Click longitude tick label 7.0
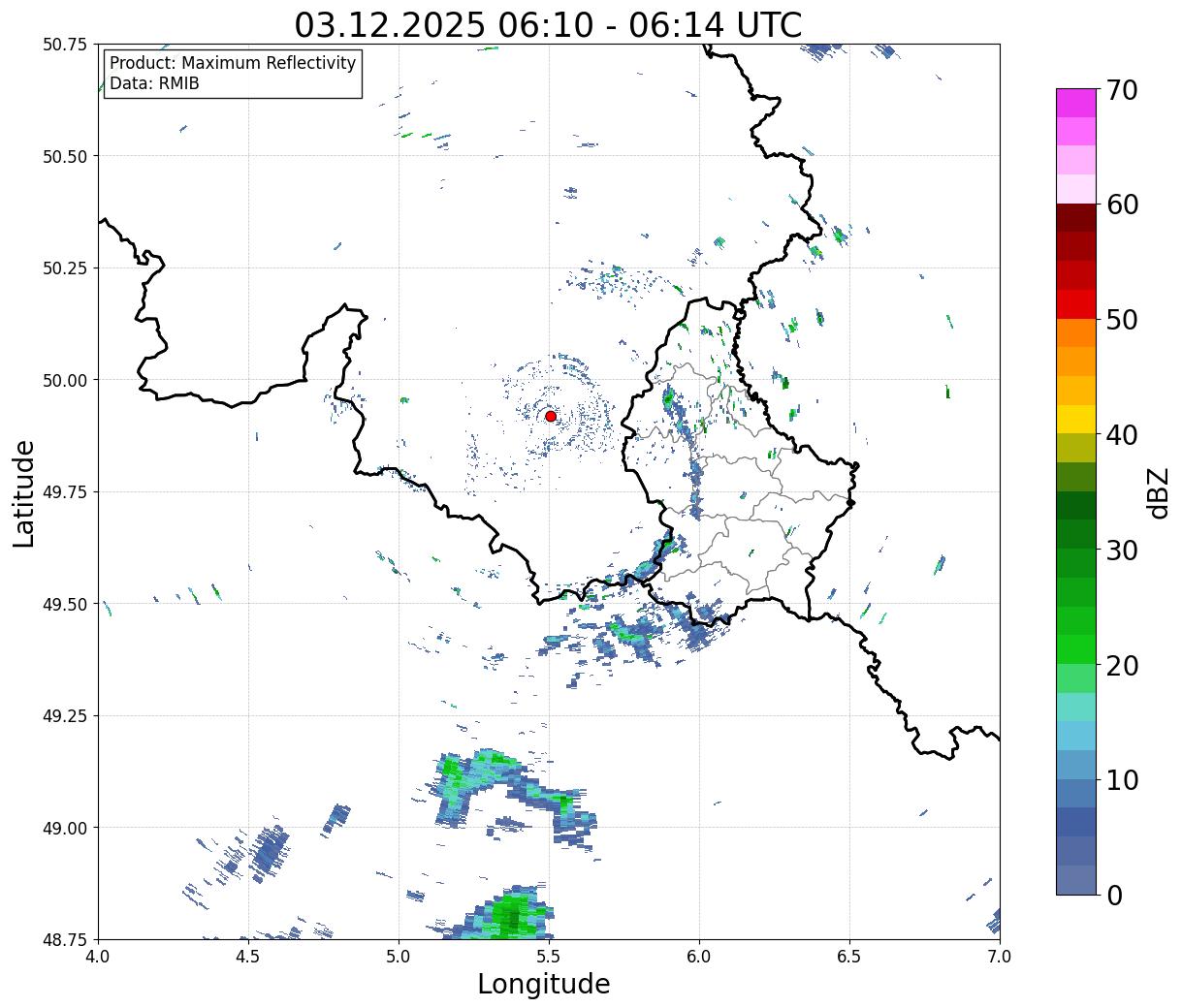 pos(1000,957)
